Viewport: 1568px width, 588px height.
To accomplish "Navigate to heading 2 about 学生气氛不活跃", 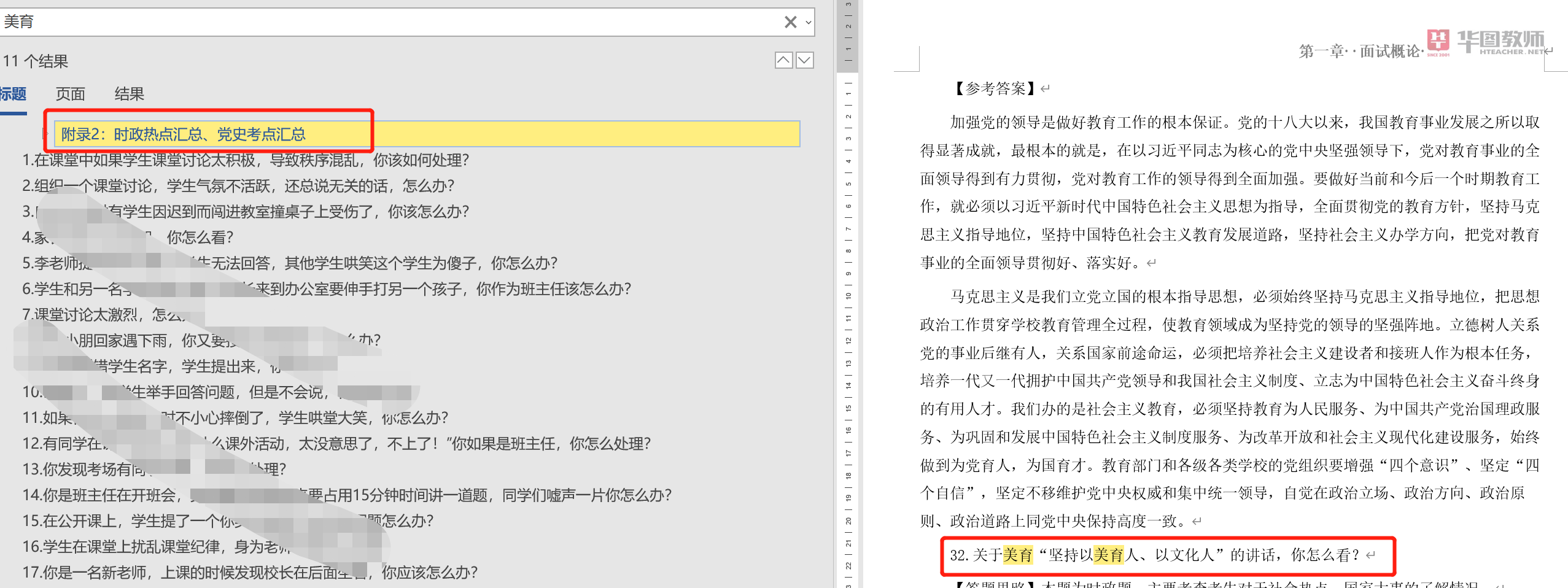I will 238,186.
